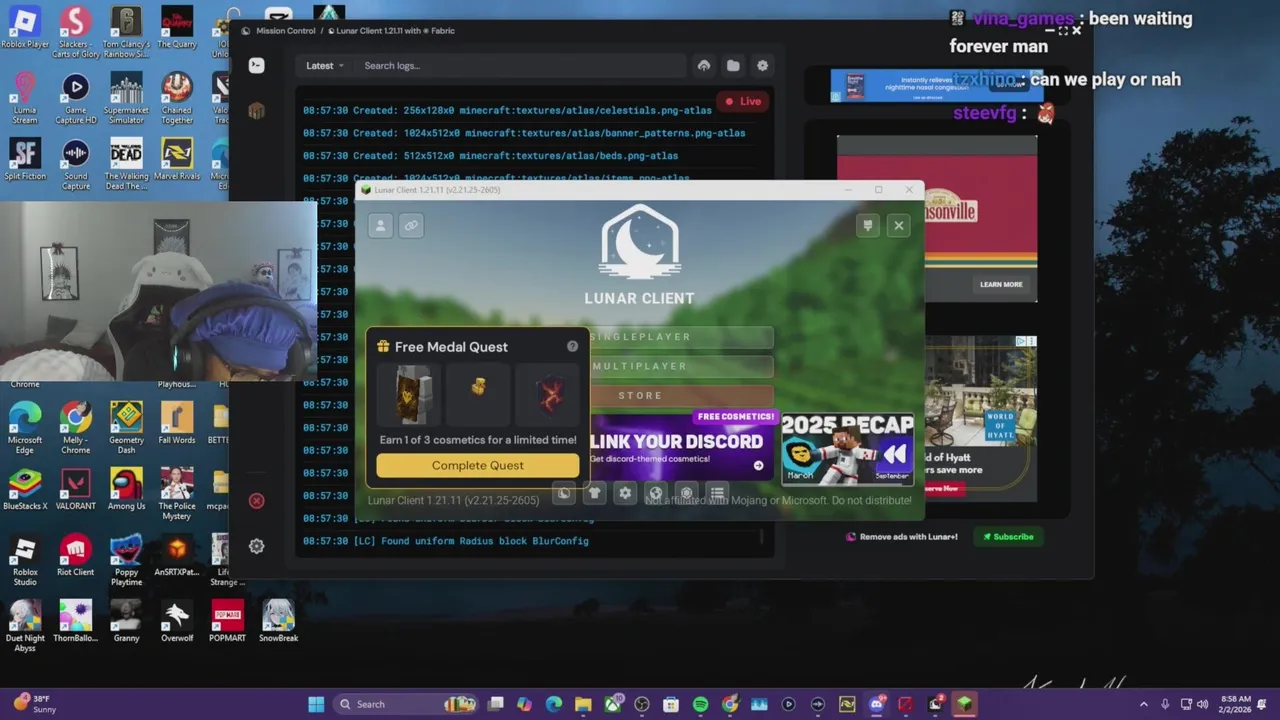Click the list icon in bottom toolbar
The width and height of the screenshot is (1280, 720).
pyautogui.click(x=717, y=493)
